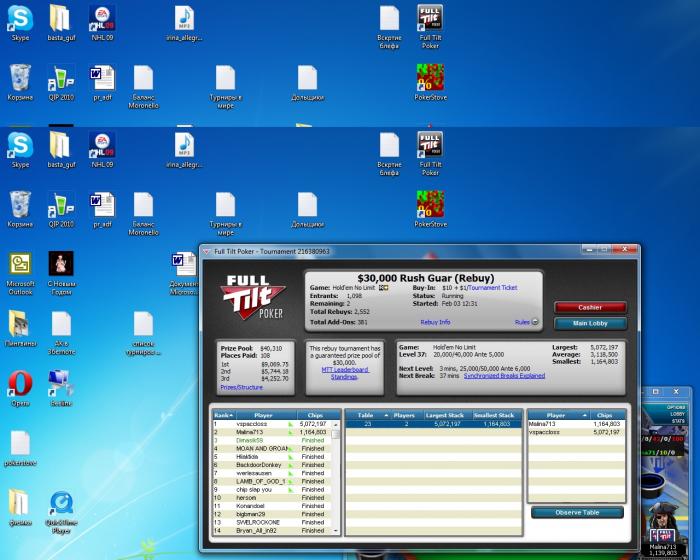Click the green marker beside BackdoorDonkey

click(x=291, y=465)
